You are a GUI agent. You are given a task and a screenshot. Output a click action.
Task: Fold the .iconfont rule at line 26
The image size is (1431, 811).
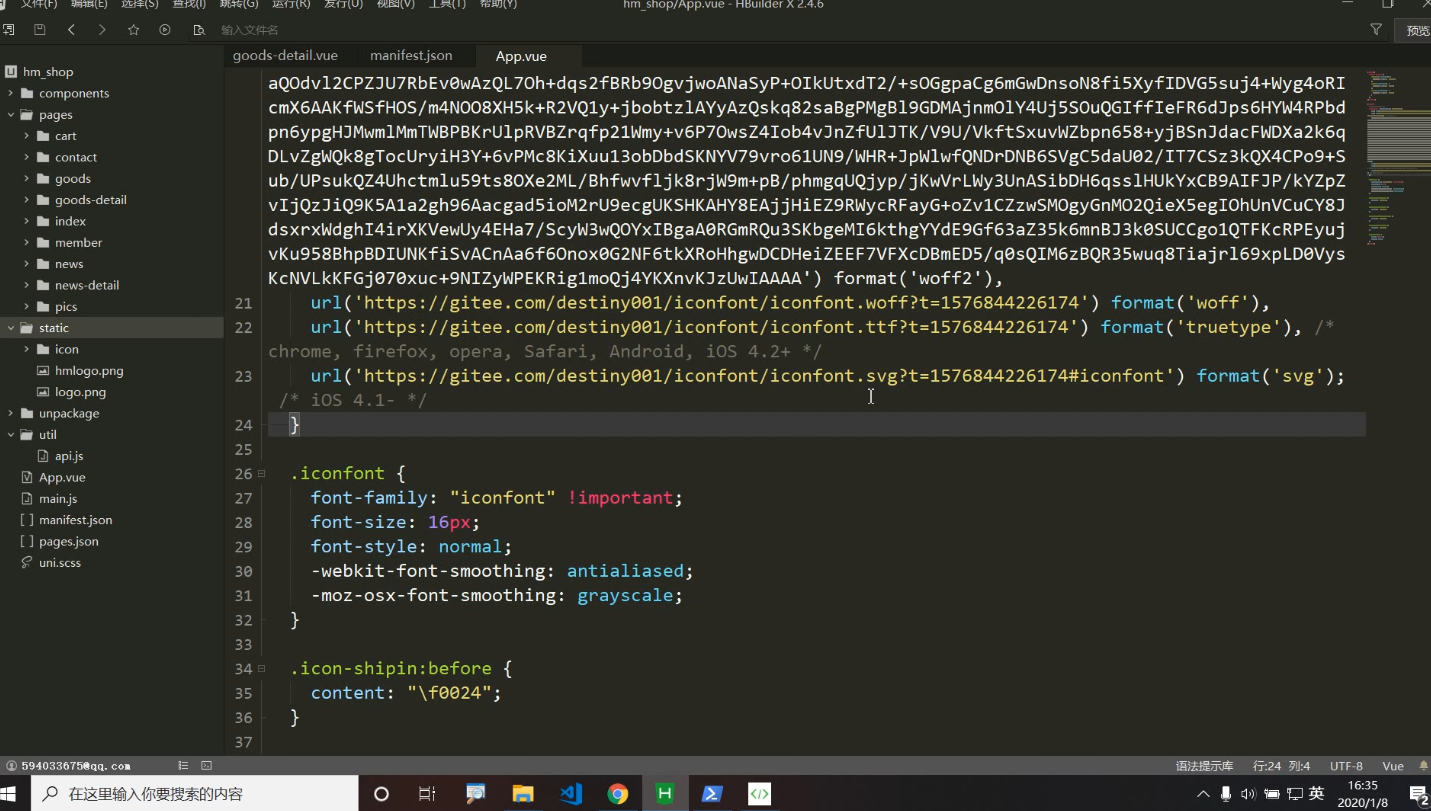coord(262,474)
